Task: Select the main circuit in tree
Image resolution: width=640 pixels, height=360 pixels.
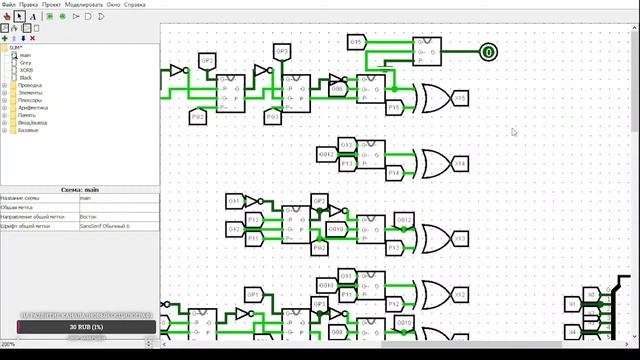Action: pyautogui.click(x=25, y=55)
